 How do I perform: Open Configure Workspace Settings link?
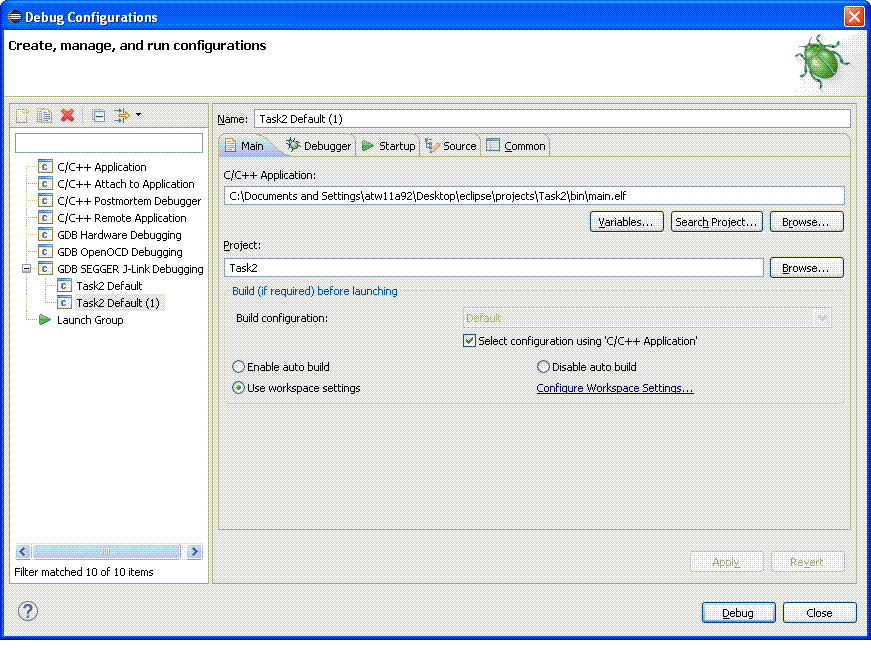pyautogui.click(x=614, y=388)
